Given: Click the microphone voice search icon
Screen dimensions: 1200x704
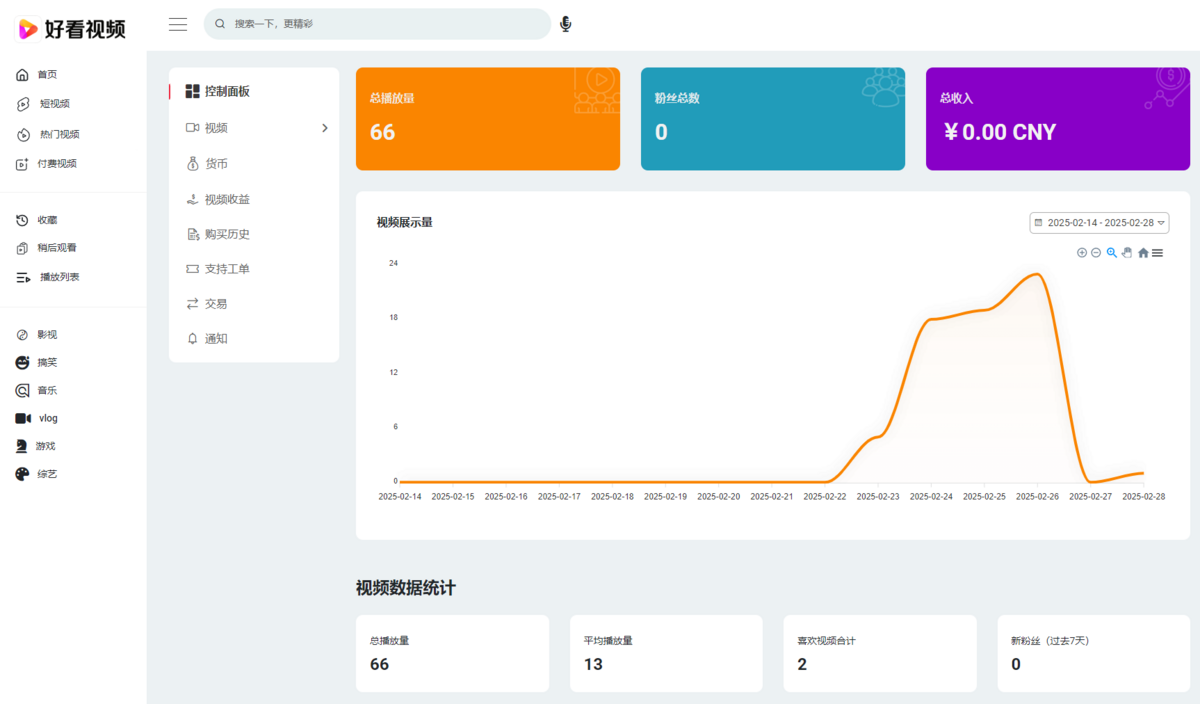Looking at the screenshot, I should pos(566,24).
